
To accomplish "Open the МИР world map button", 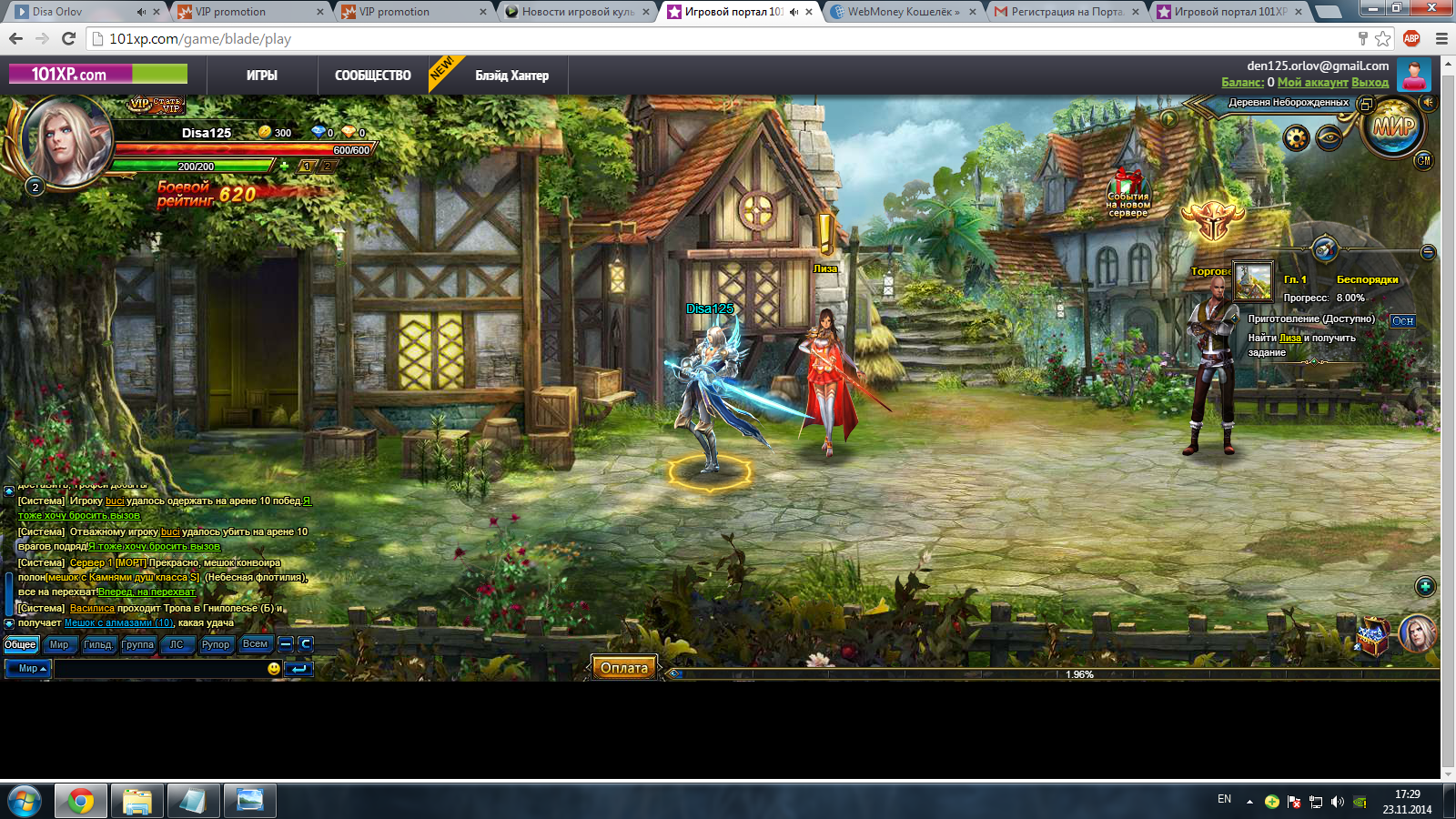I will coord(1393,126).
